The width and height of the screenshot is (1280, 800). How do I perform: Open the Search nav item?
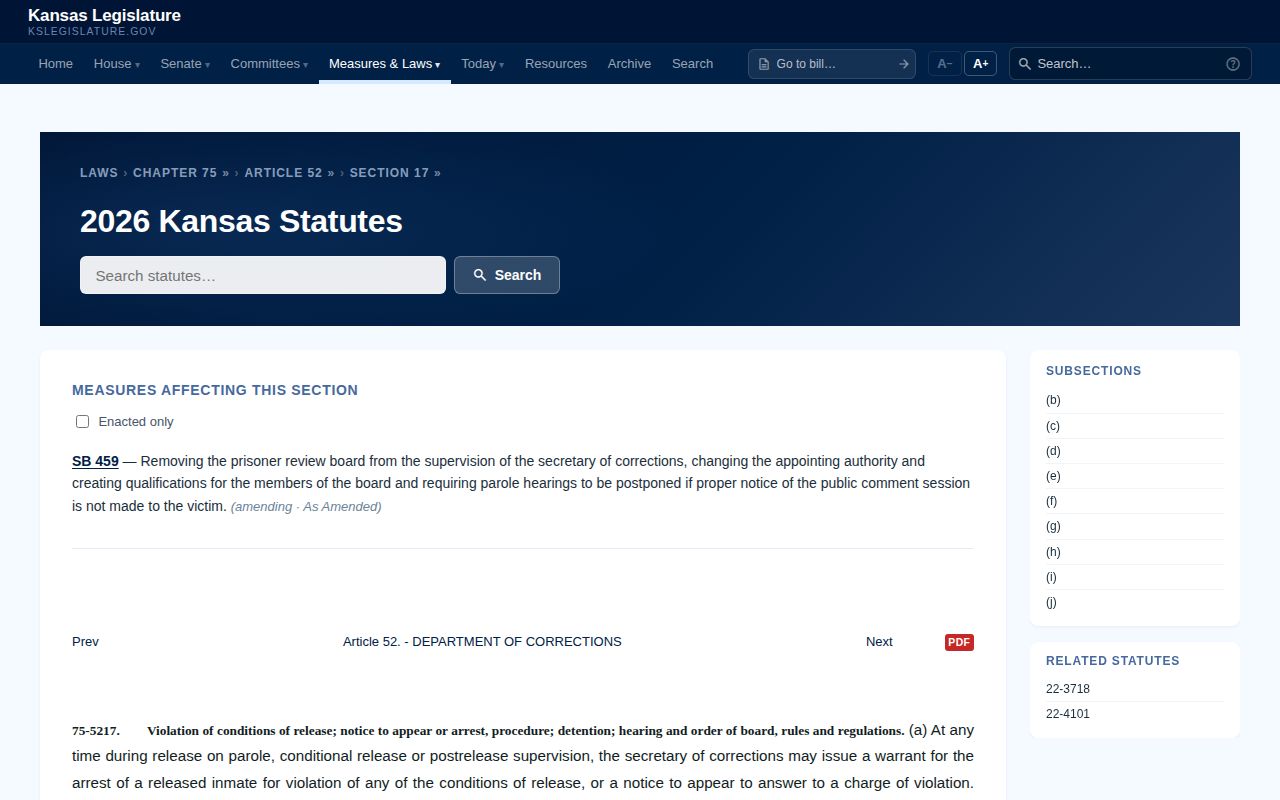(692, 64)
